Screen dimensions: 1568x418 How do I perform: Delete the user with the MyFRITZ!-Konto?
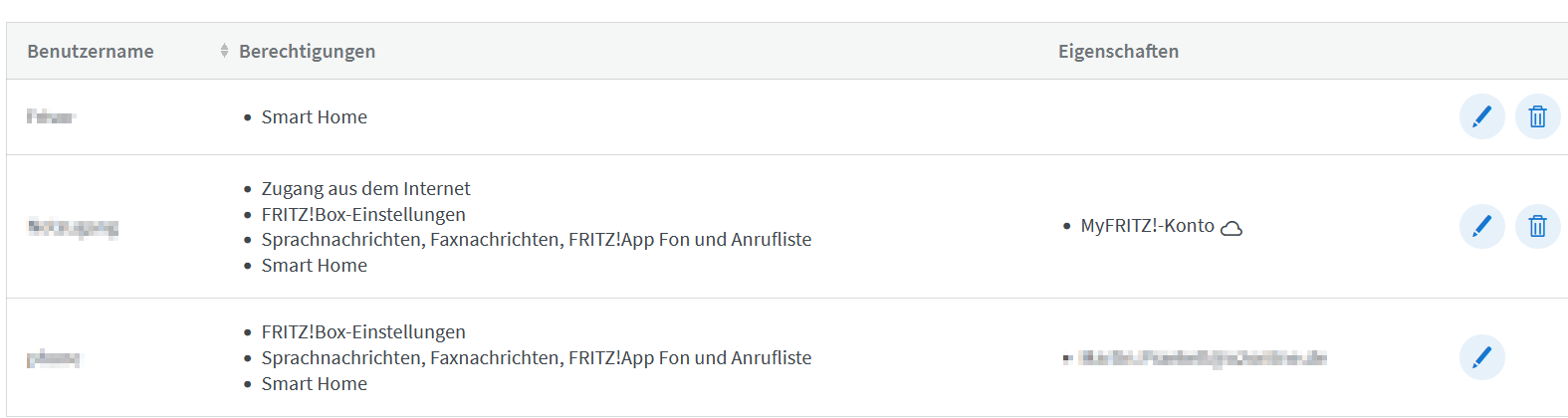pyautogui.click(x=1537, y=226)
